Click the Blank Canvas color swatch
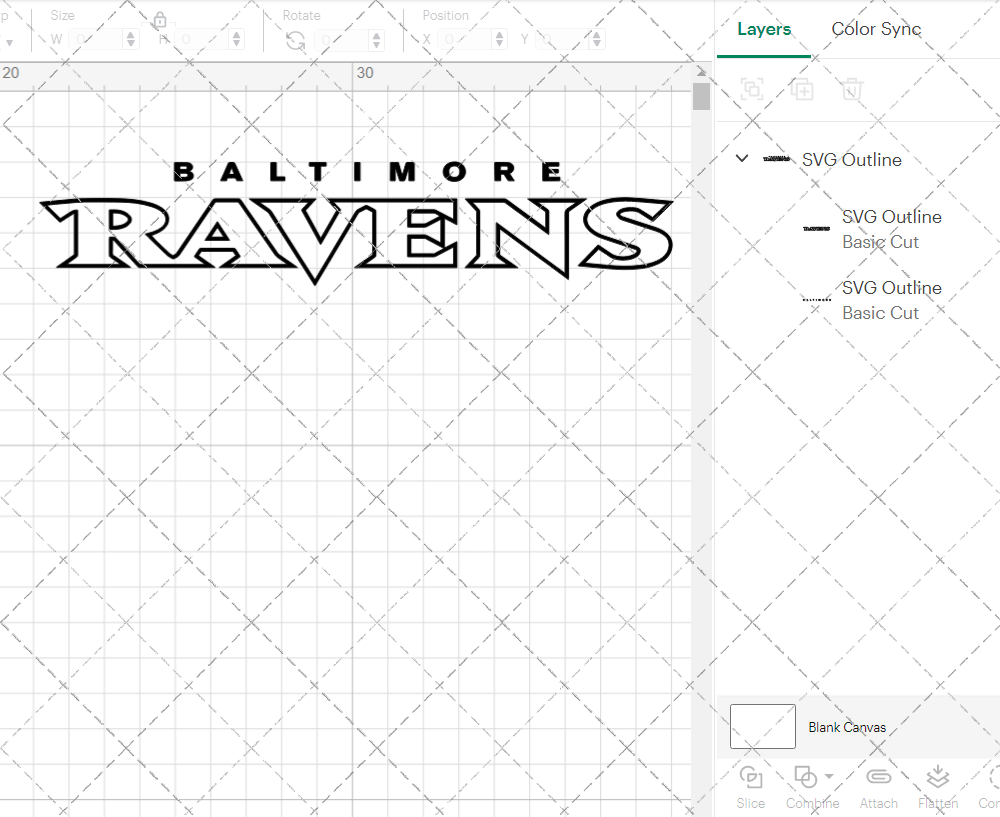This screenshot has width=1000, height=817. (762, 726)
